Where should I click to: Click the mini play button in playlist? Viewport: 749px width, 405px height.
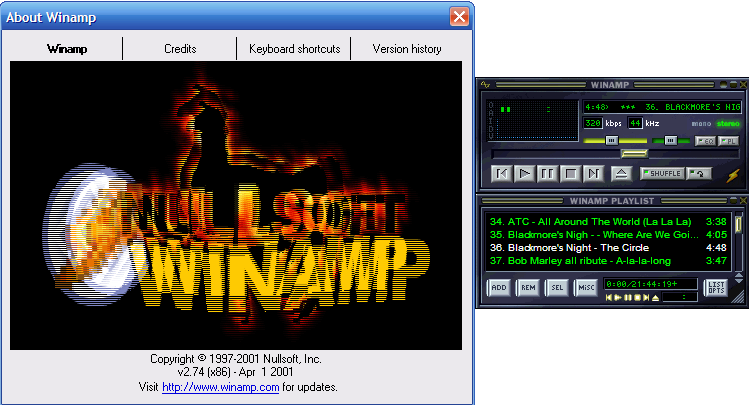[618, 298]
